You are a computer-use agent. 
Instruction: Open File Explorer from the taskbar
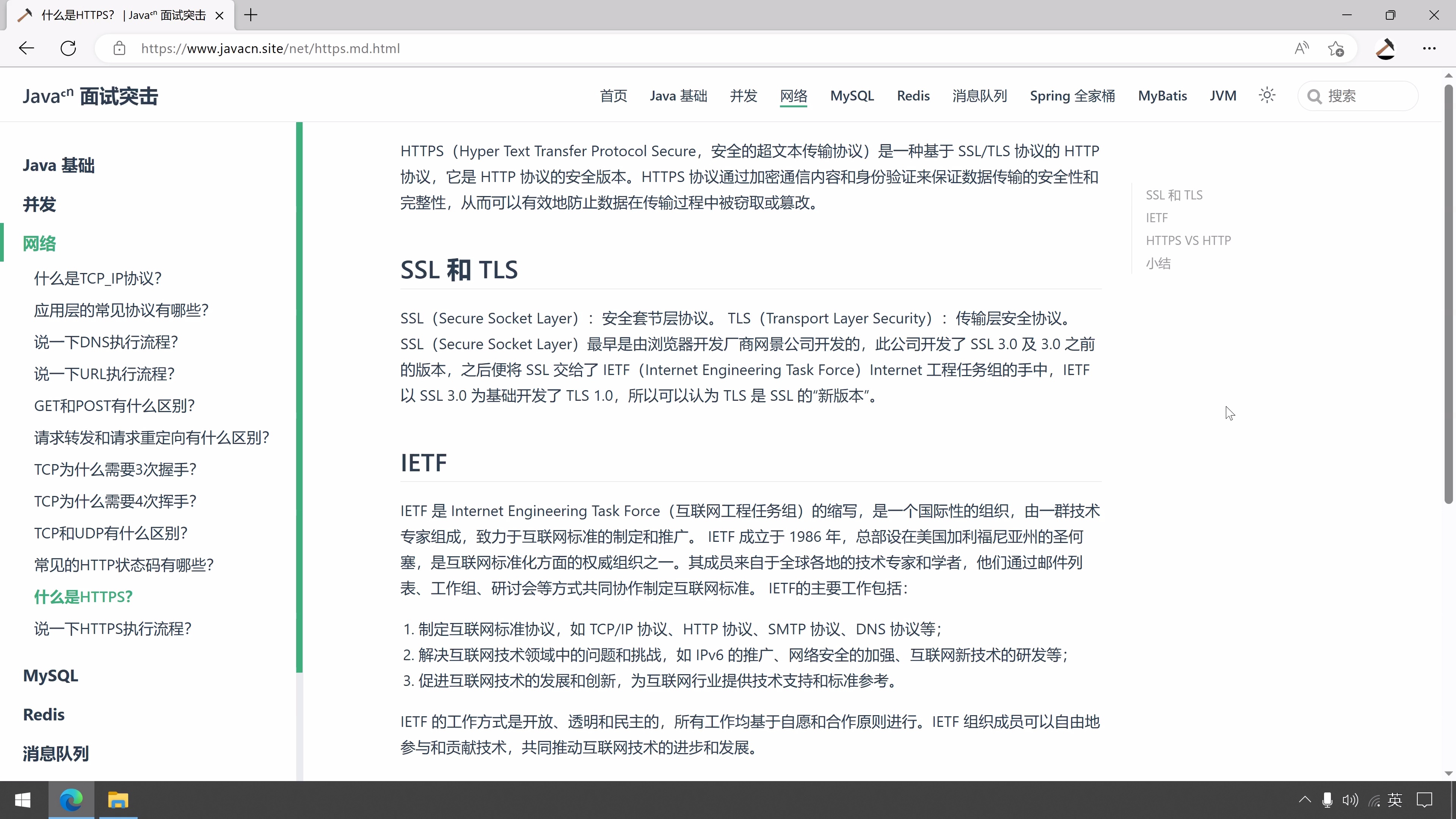pyautogui.click(x=118, y=800)
